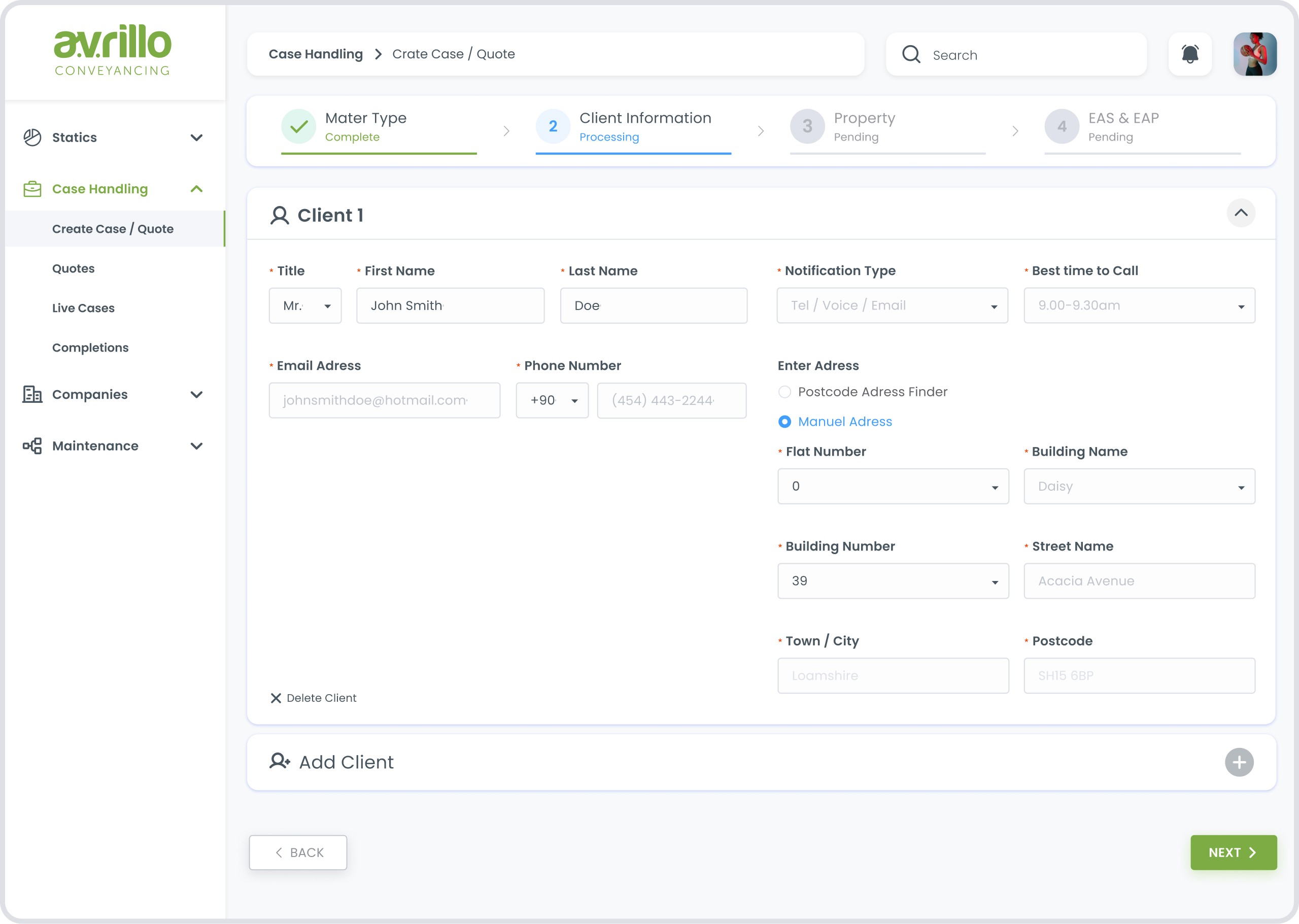Open the Building Name dropdown
This screenshot has height=924, width=1299.
click(1139, 487)
